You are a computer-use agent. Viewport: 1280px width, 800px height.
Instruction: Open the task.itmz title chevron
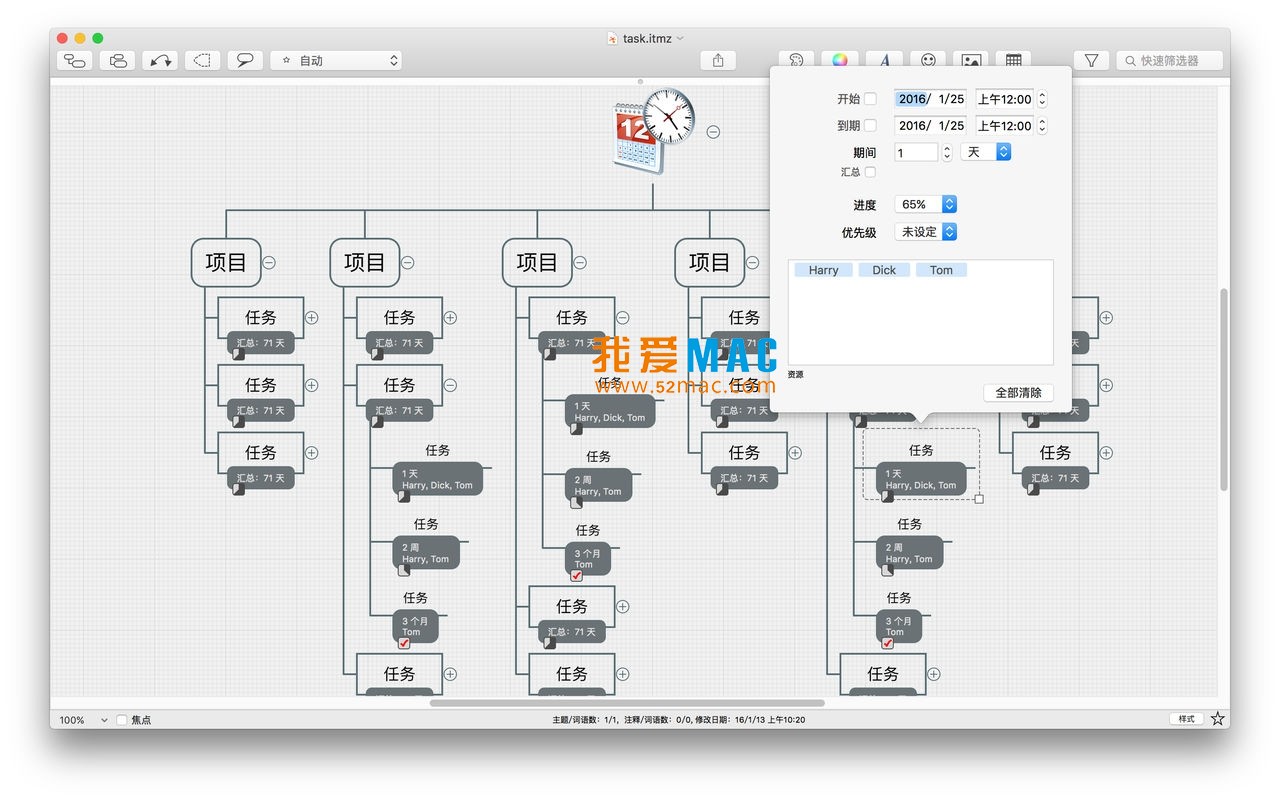click(681, 38)
